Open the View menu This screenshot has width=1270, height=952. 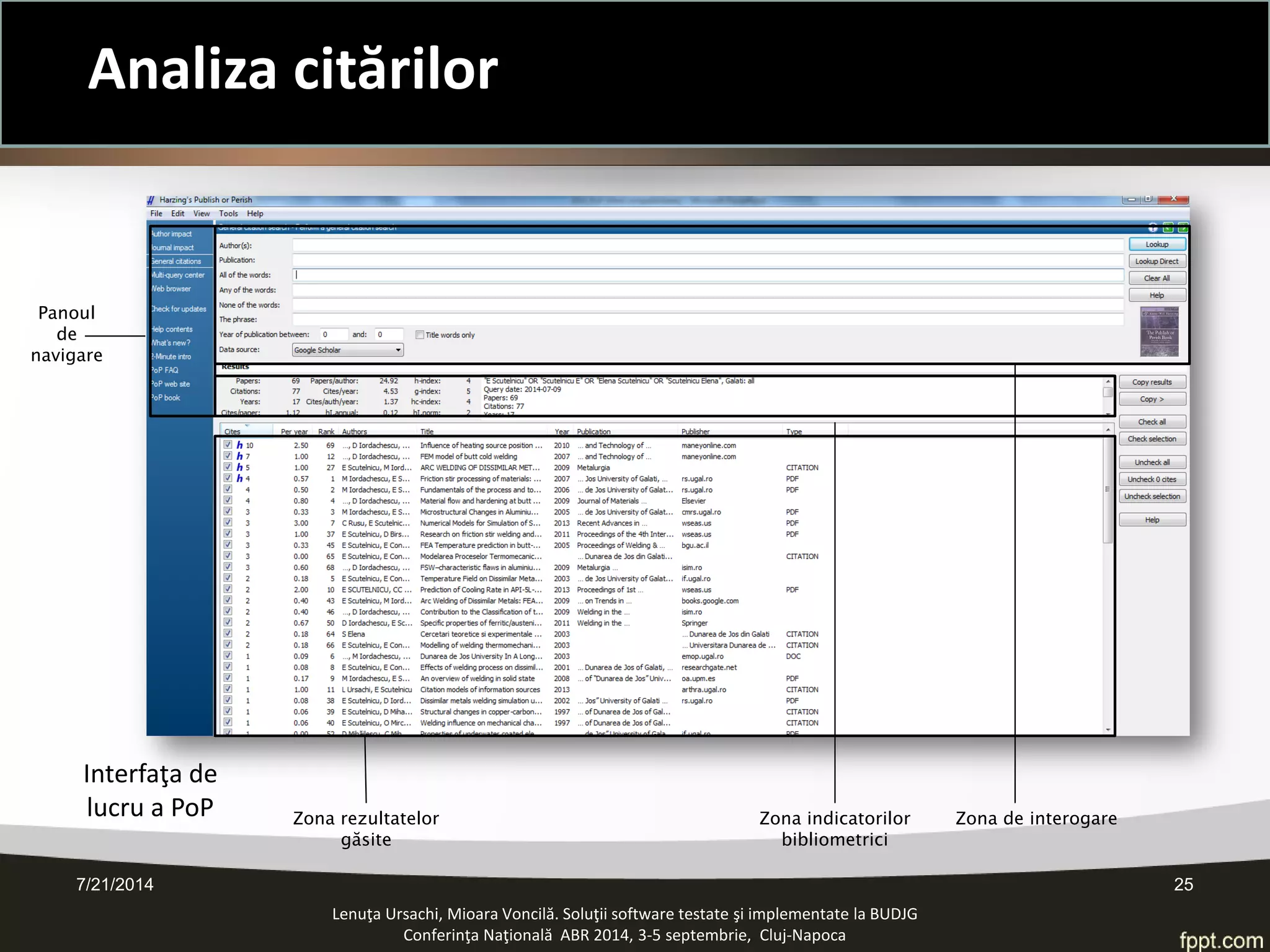point(202,214)
